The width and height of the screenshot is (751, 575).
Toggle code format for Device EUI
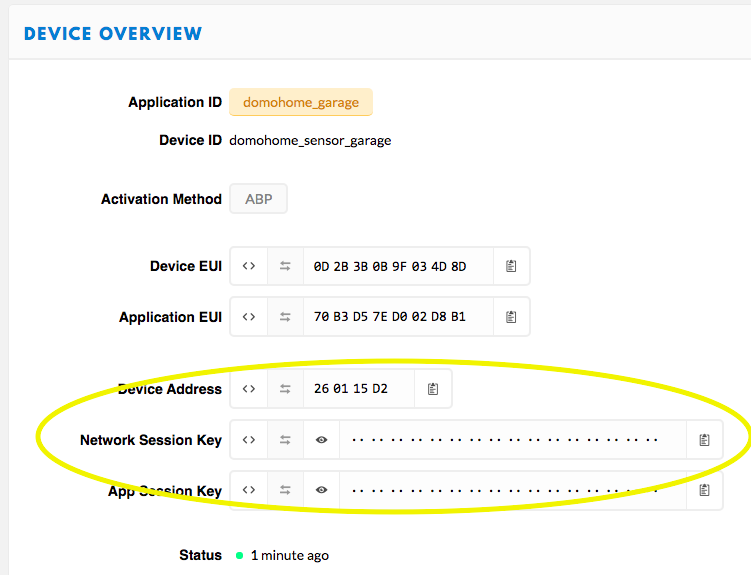pyautogui.click(x=249, y=266)
